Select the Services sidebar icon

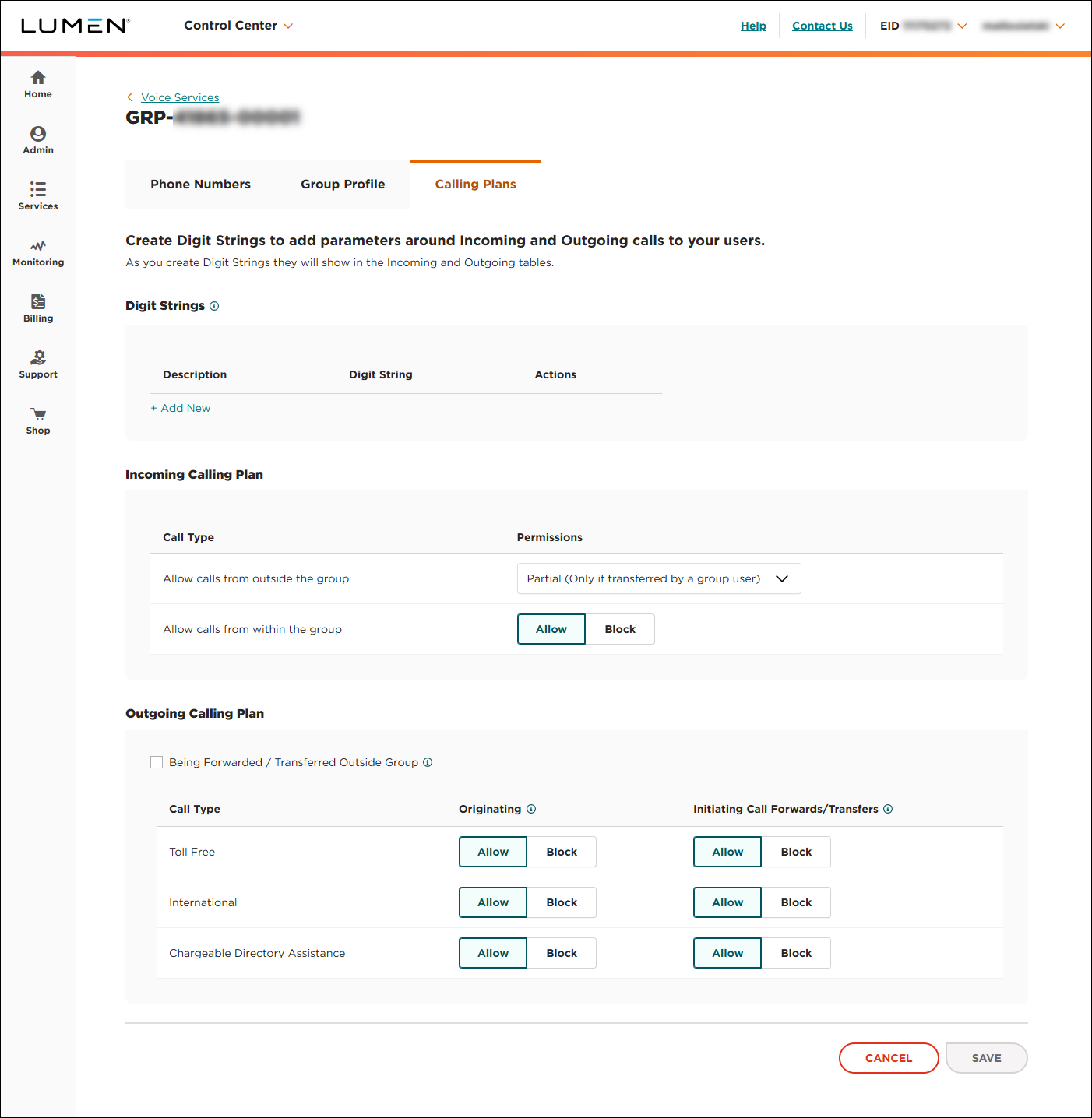37,196
